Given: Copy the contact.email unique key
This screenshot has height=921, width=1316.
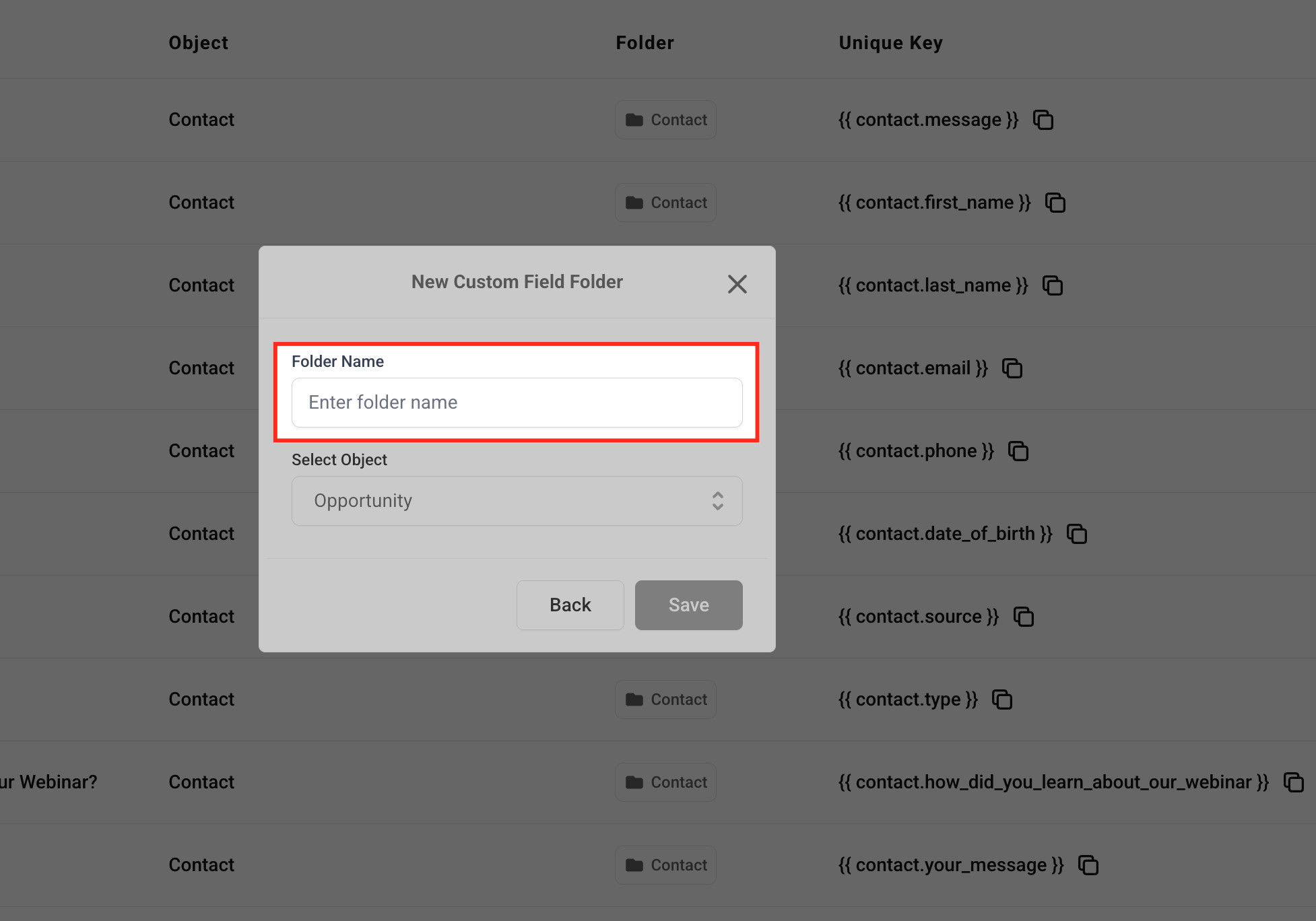Looking at the screenshot, I should pyautogui.click(x=1012, y=368).
